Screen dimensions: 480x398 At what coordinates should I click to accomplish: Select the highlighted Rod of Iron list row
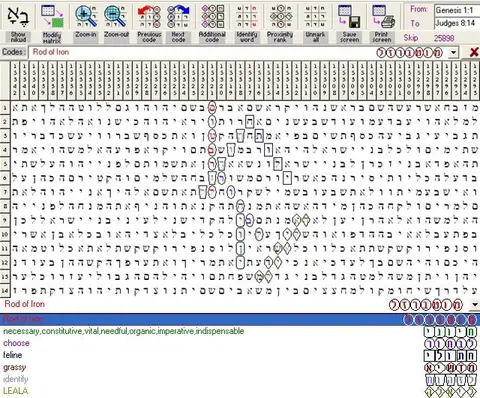(x=240, y=319)
